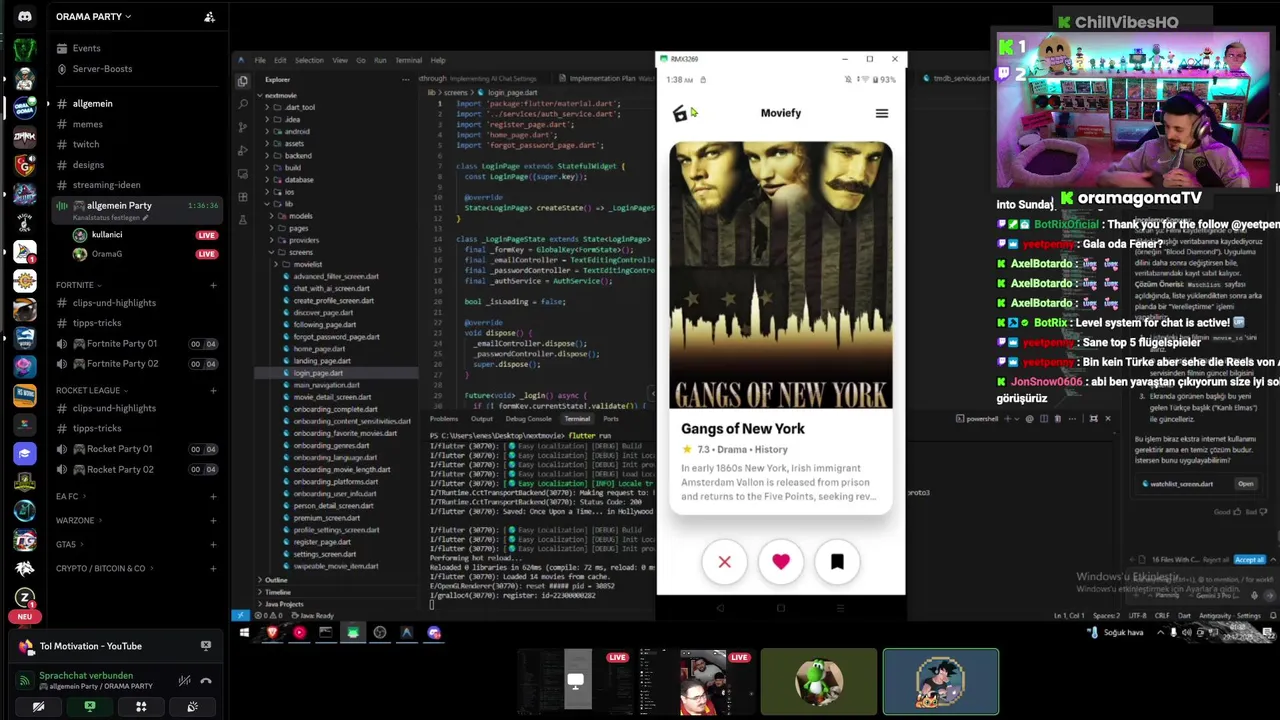Screen dimensions: 1280x720
Task: Open settings_screen.dart in Explorer
Action: point(324,554)
